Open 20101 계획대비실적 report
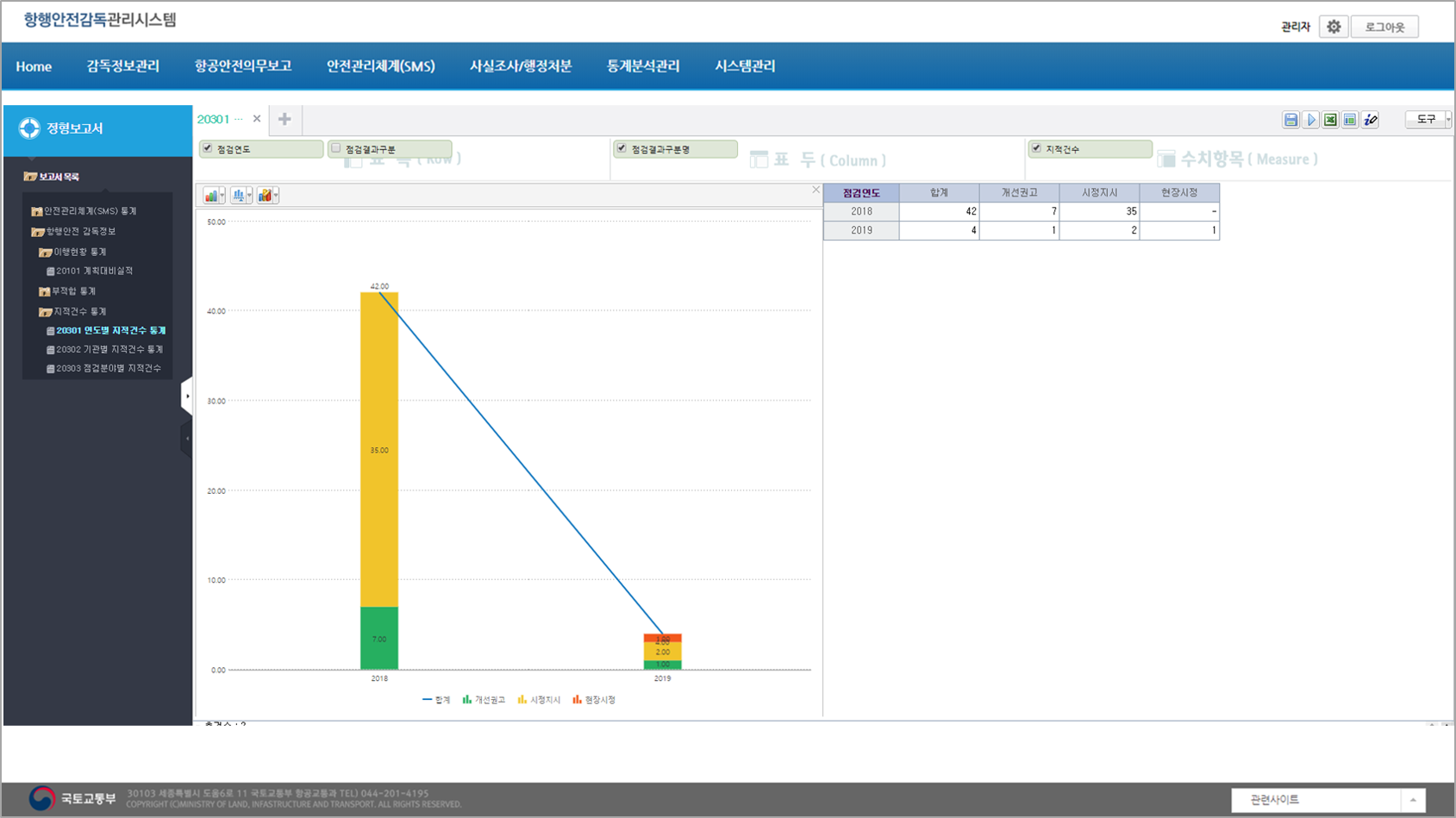The width and height of the screenshot is (1456, 818). pyautogui.click(x=90, y=272)
